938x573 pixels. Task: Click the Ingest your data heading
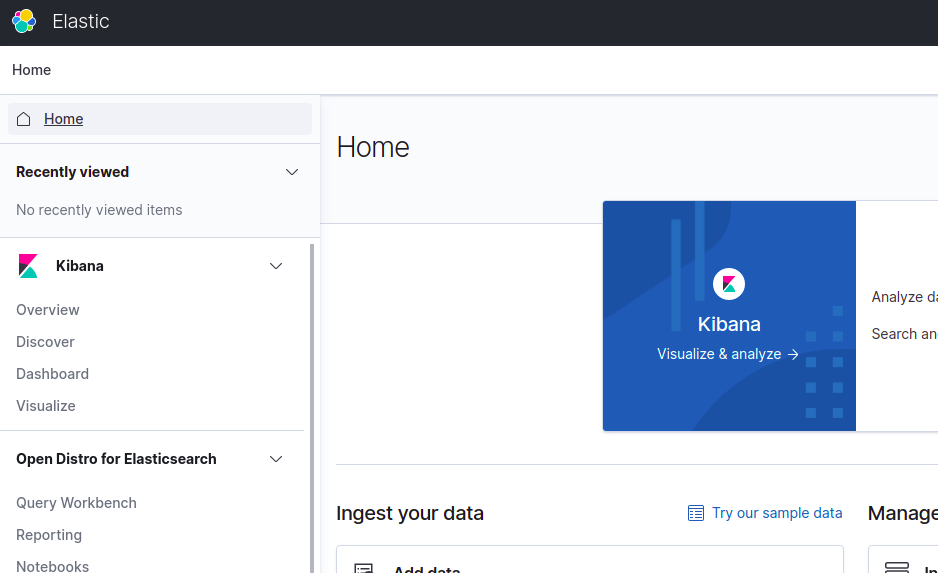410,513
